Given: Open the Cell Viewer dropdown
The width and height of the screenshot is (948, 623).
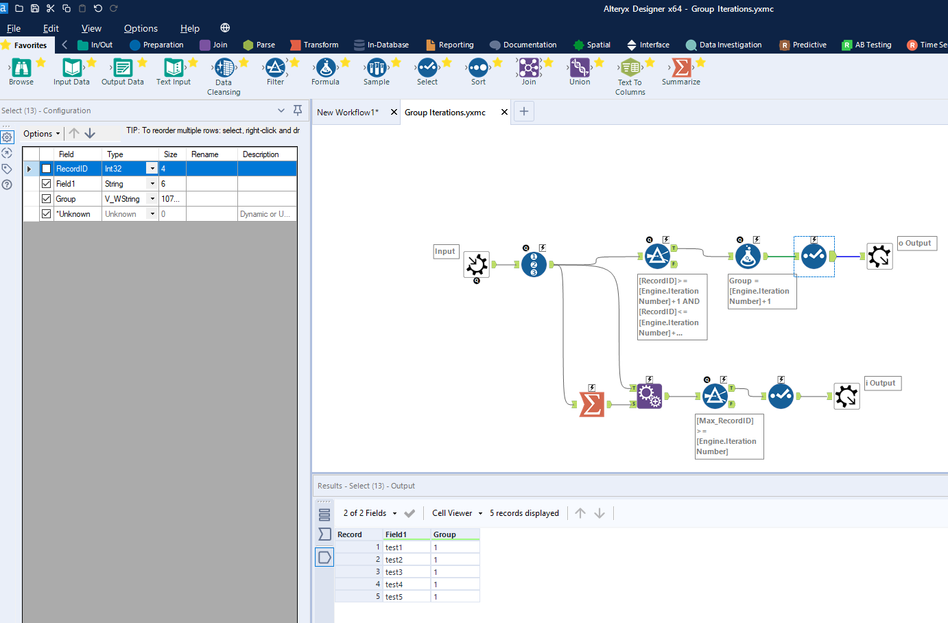Looking at the screenshot, I should click(x=457, y=513).
